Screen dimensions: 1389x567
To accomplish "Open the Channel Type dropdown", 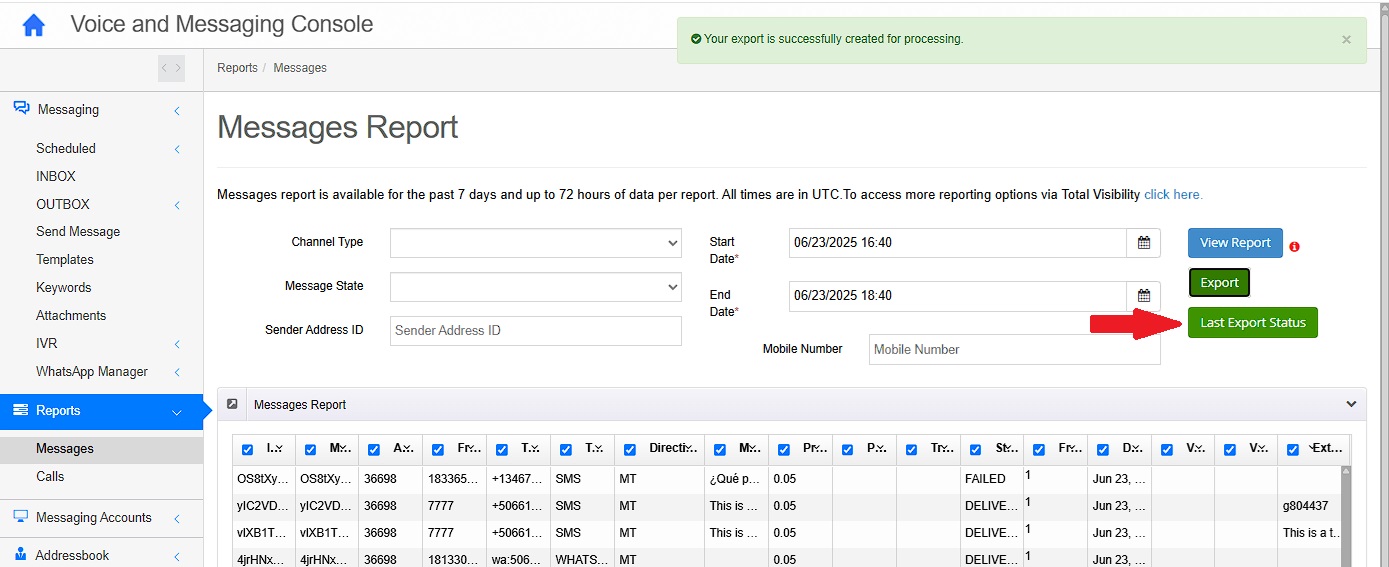I will pyautogui.click(x=536, y=243).
